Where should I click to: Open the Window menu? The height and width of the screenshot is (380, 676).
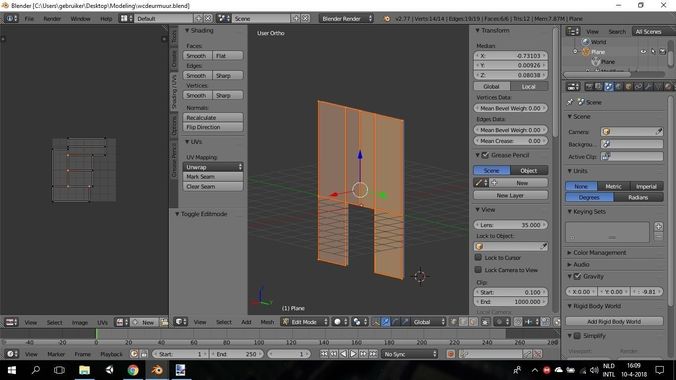tap(81, 19)
